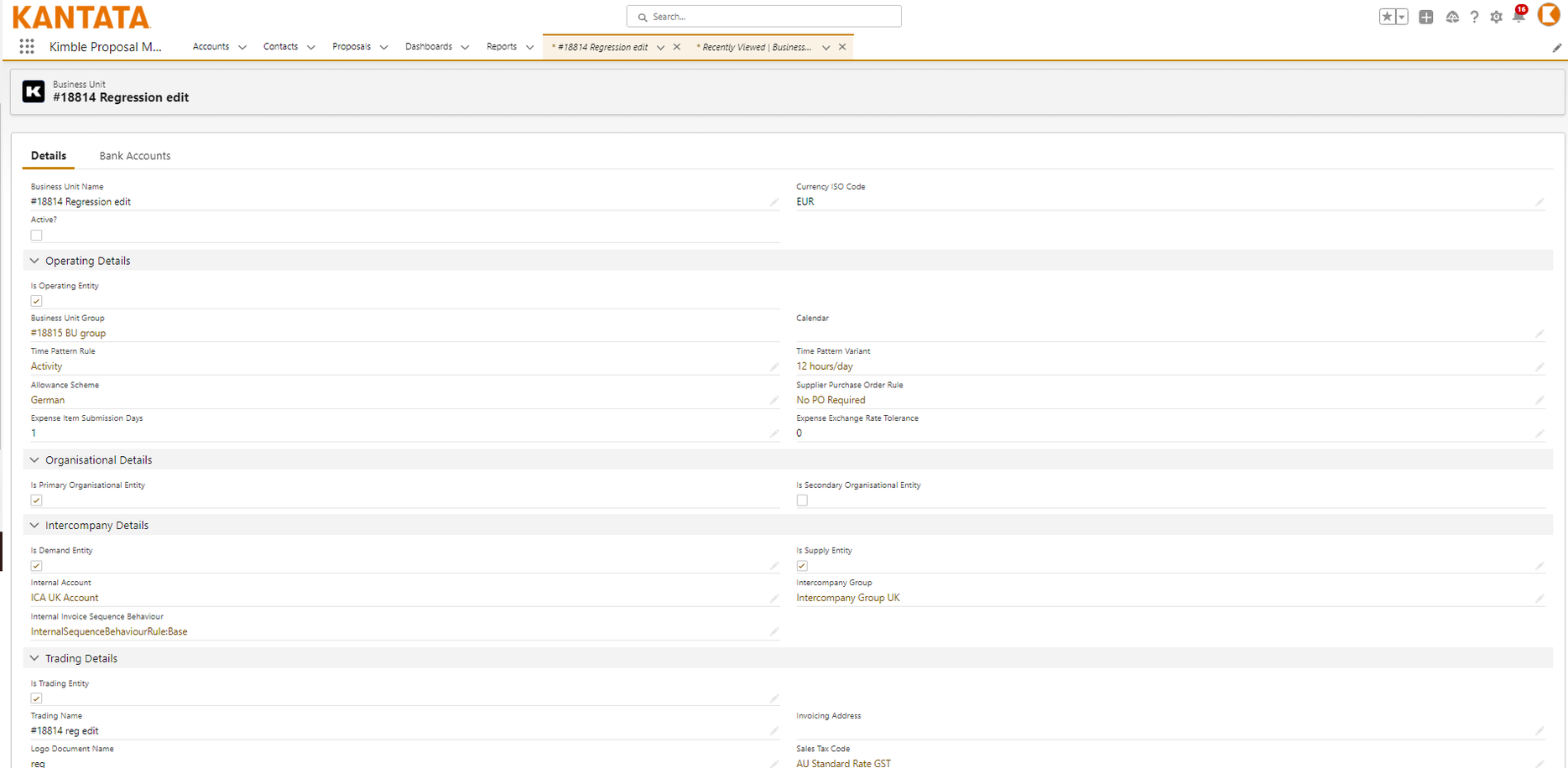Add this page to favorites (star)

point(1387,17)
